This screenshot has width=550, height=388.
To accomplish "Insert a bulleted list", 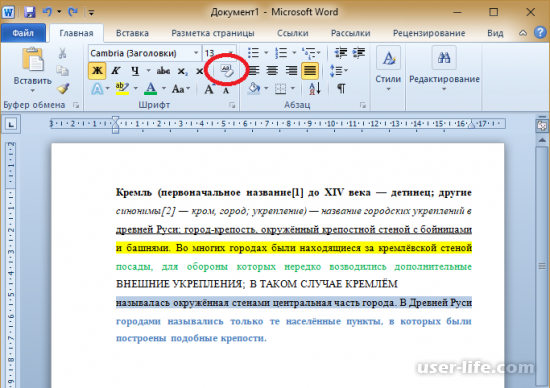I will tap(253, 53).
